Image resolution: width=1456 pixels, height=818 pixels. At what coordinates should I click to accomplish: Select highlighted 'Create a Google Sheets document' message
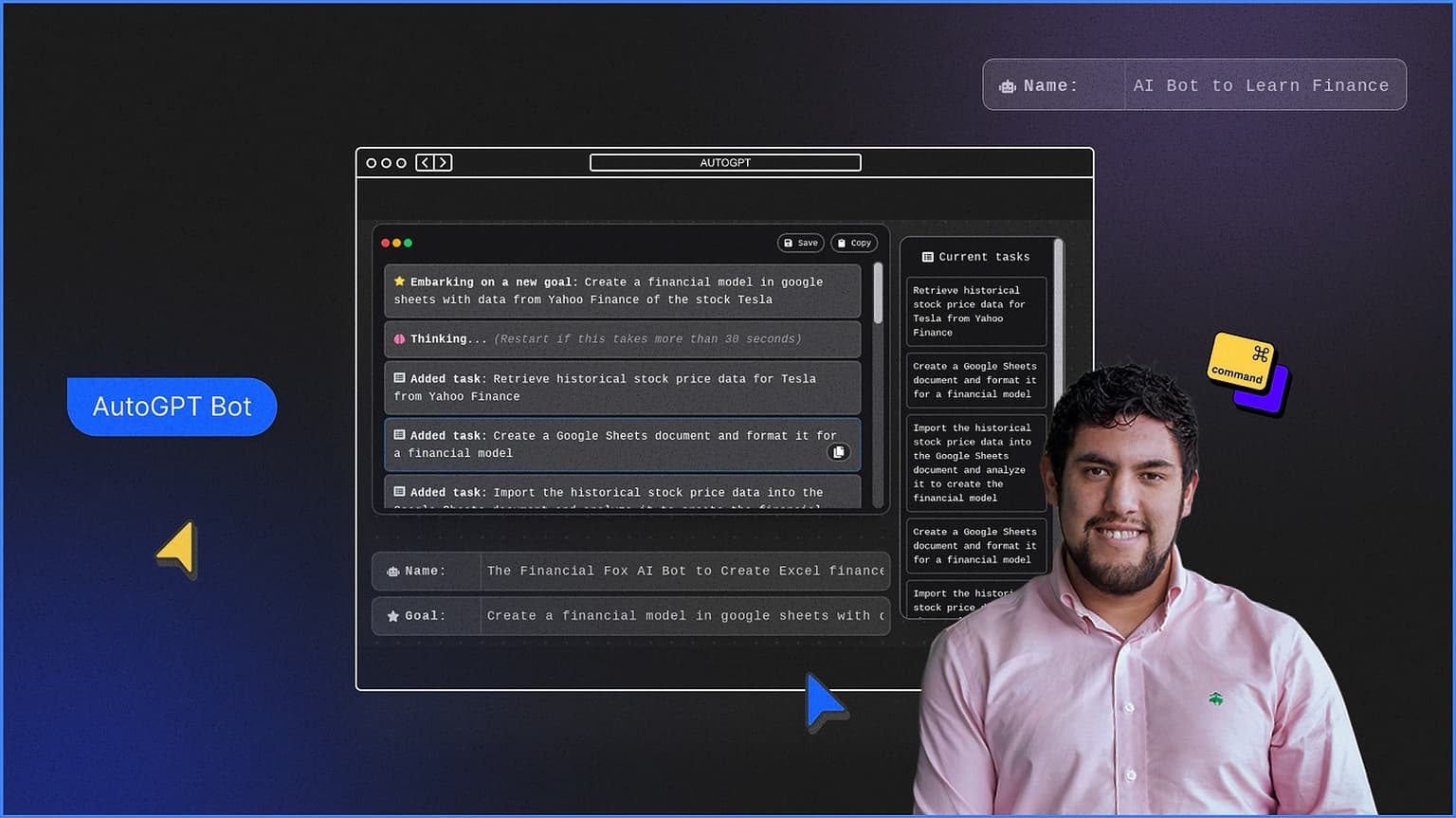coord(623,445)
